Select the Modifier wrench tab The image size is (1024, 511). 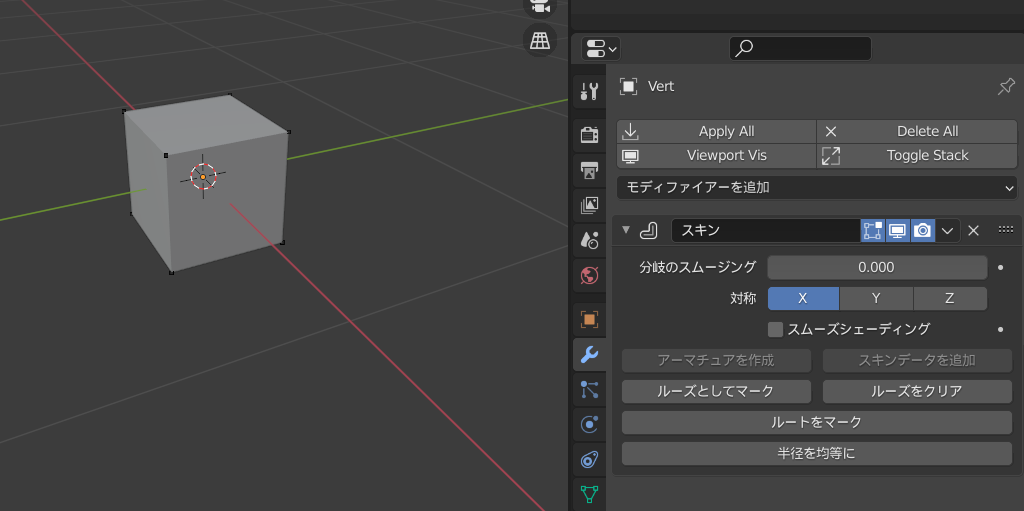589,355
